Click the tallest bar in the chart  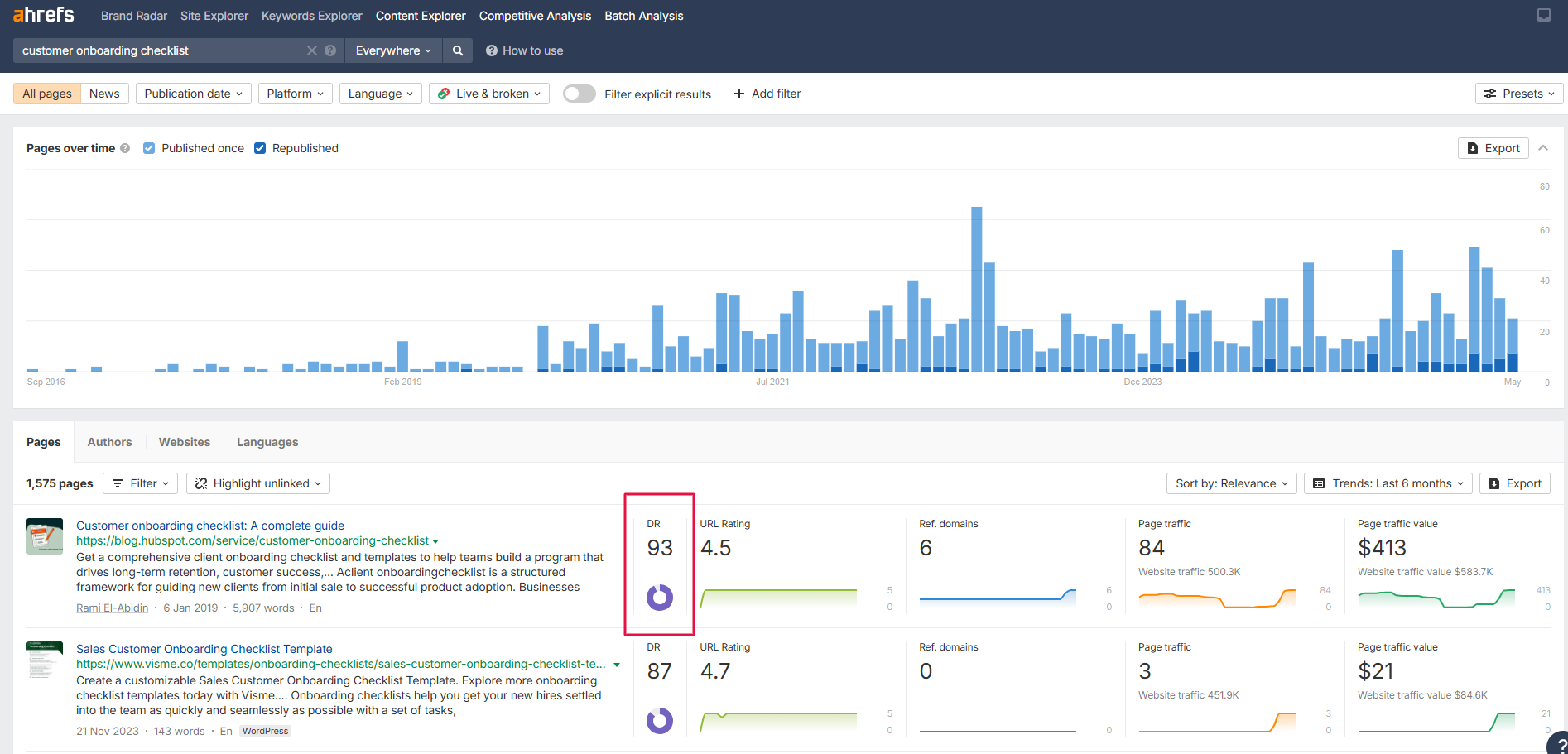(977, 289)
